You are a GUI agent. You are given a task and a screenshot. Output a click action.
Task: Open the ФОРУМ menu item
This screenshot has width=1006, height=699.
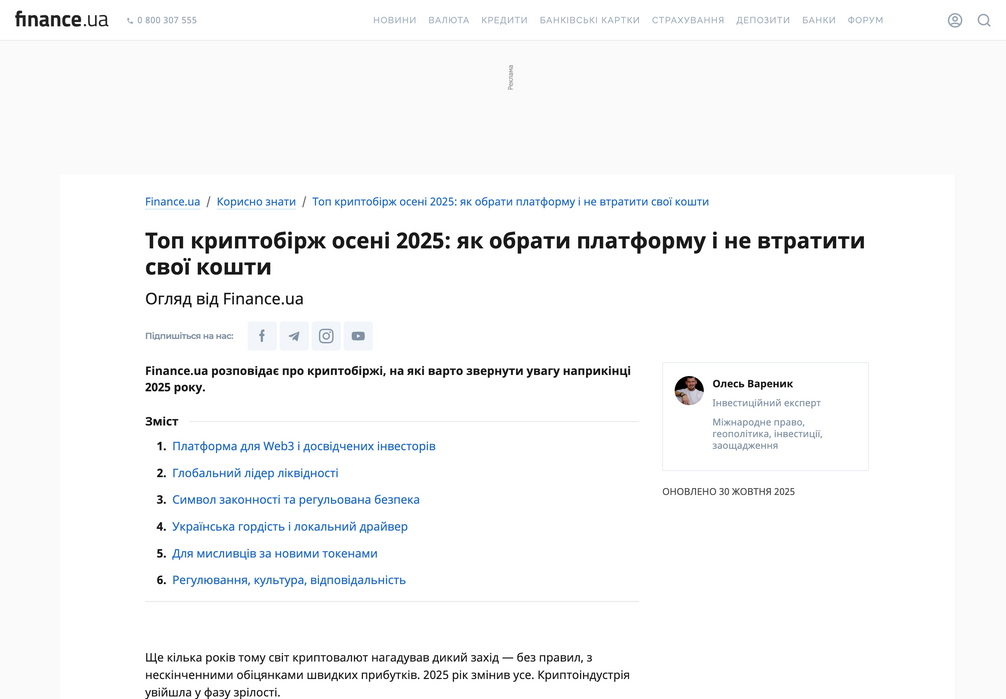pyautogui.click(x=865, y=21)
